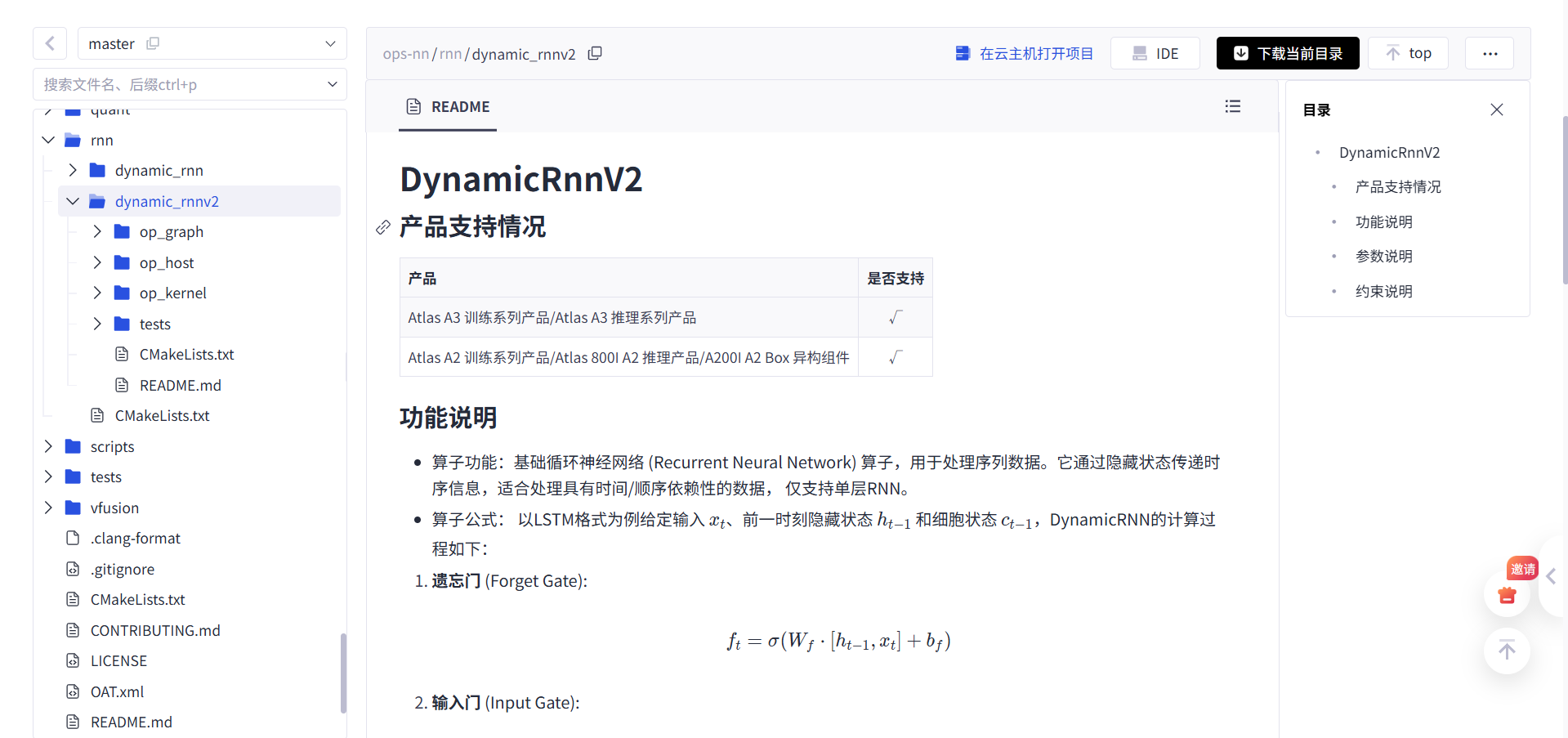Open the IDE from the toolbar
The height and width of the screenshot is (738, 1568).
pos(1155,52)
